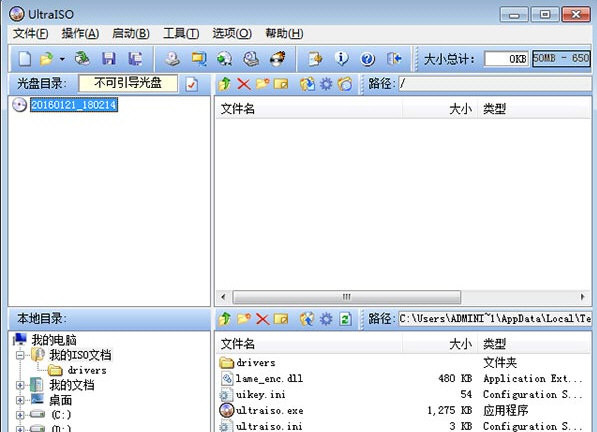Click the Save As toolbar icon
The width and height of the screenshot is (597, 432).
135,59
